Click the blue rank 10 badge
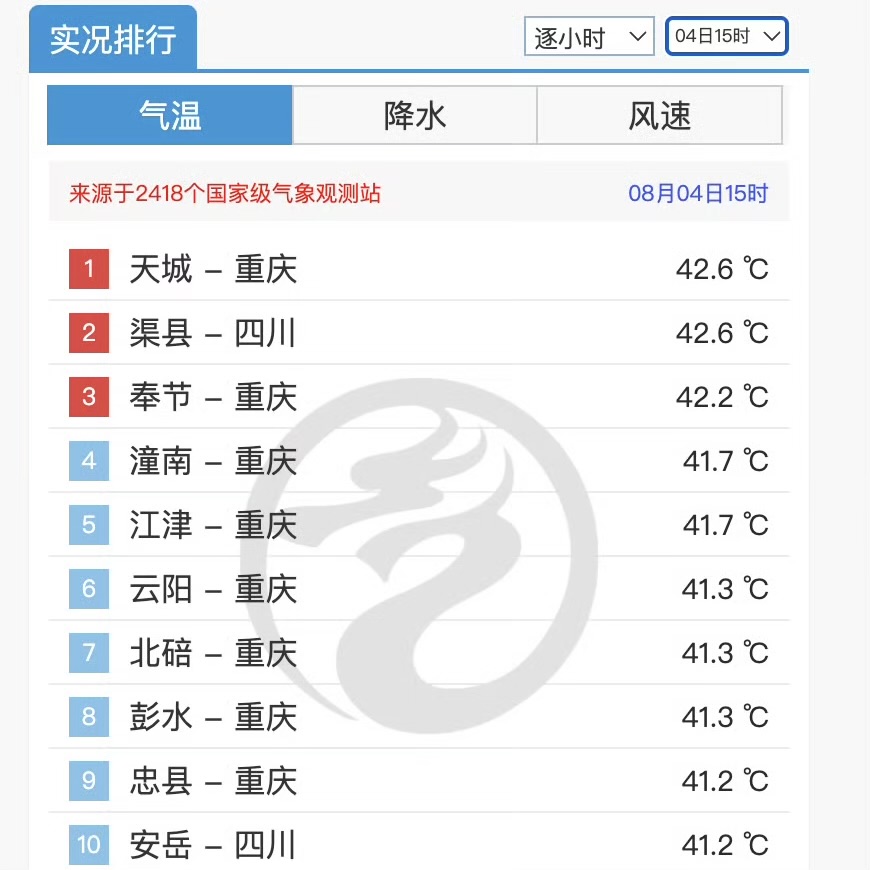Screen dimensions: 870x870 tap(89, 844)
